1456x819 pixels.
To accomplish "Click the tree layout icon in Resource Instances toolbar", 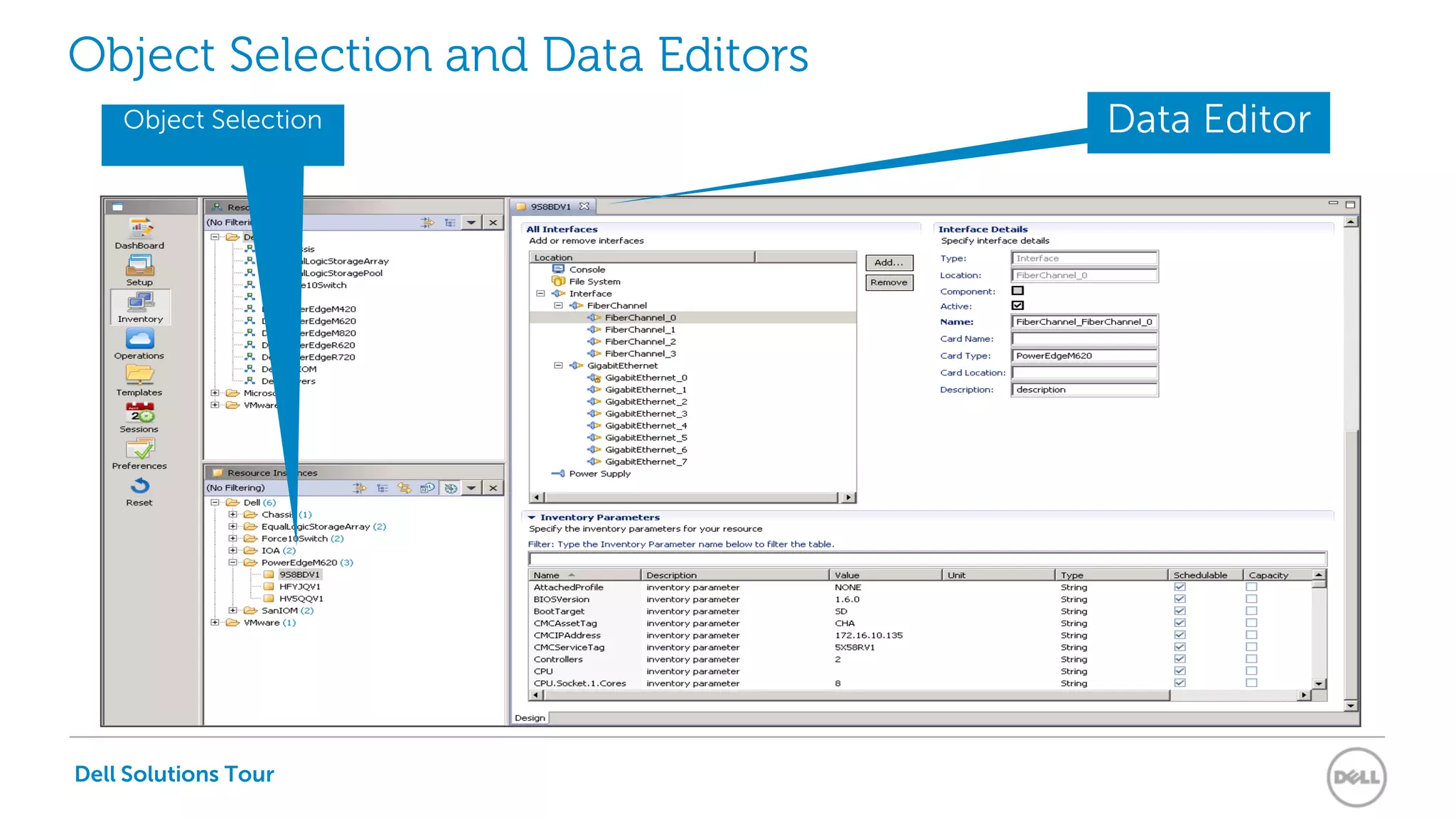I will [382, 488].
